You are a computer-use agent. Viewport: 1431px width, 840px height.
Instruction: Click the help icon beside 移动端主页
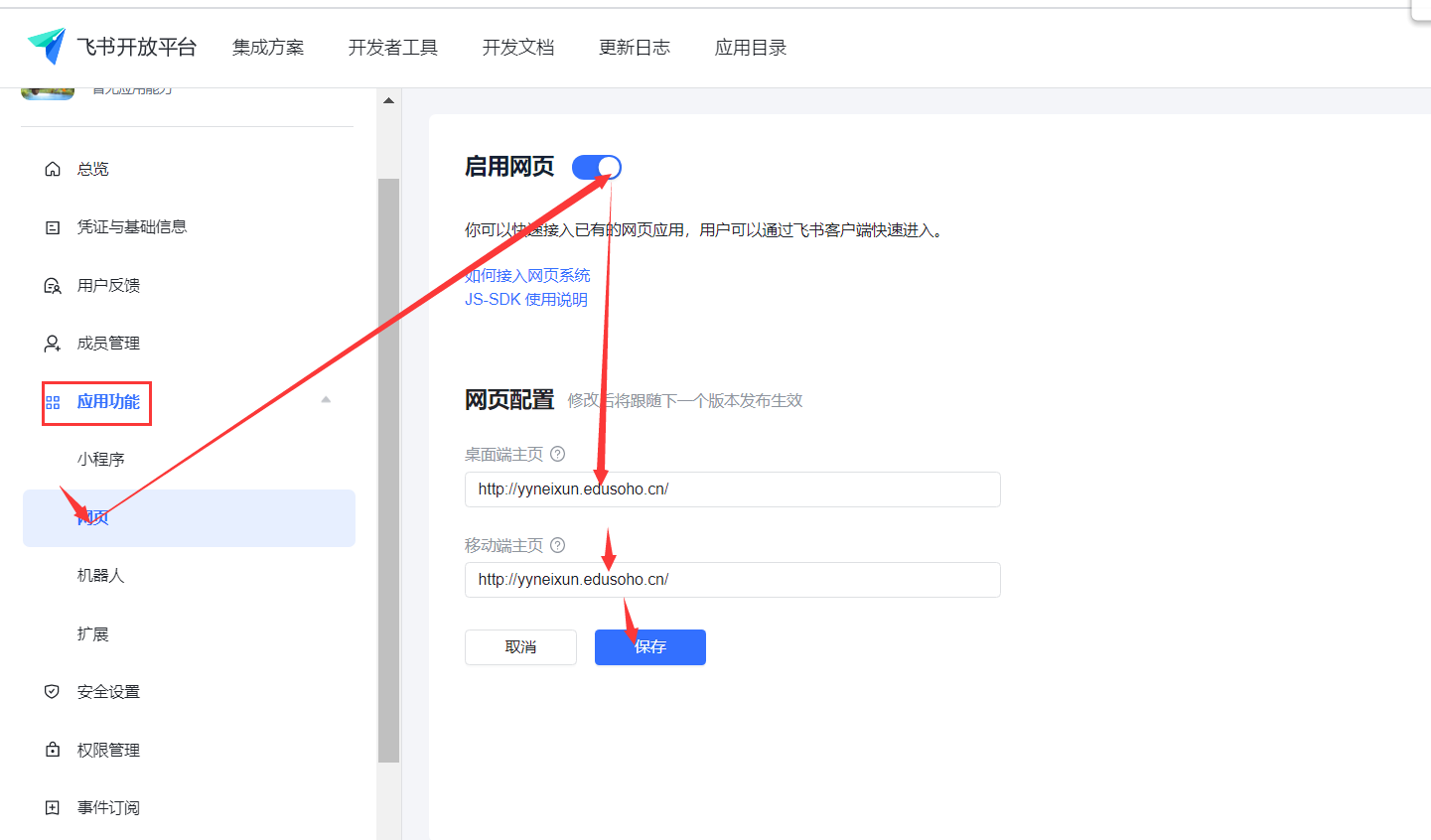[558, 545]
